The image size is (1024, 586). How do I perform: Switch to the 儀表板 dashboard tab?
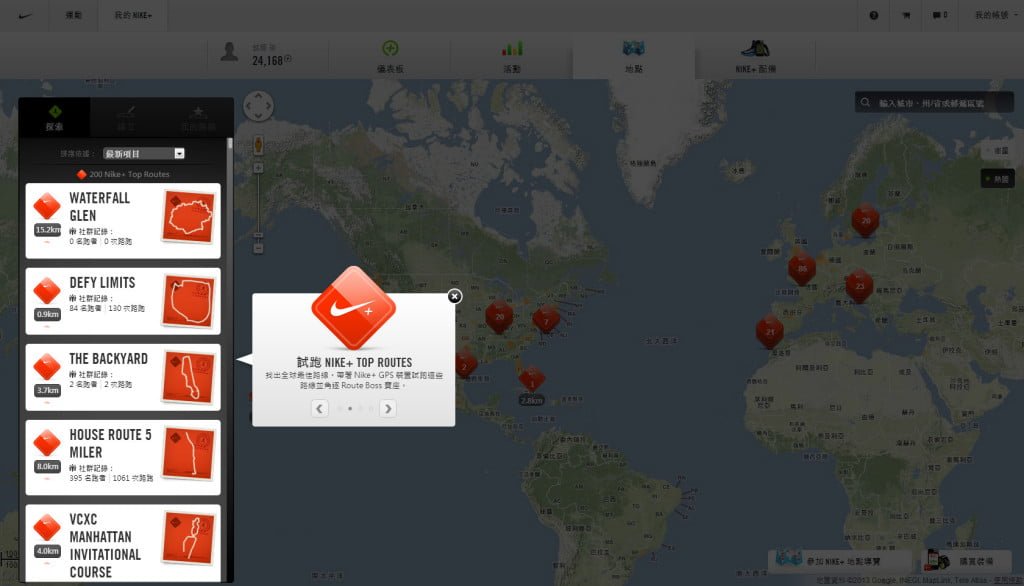(391, 57)
